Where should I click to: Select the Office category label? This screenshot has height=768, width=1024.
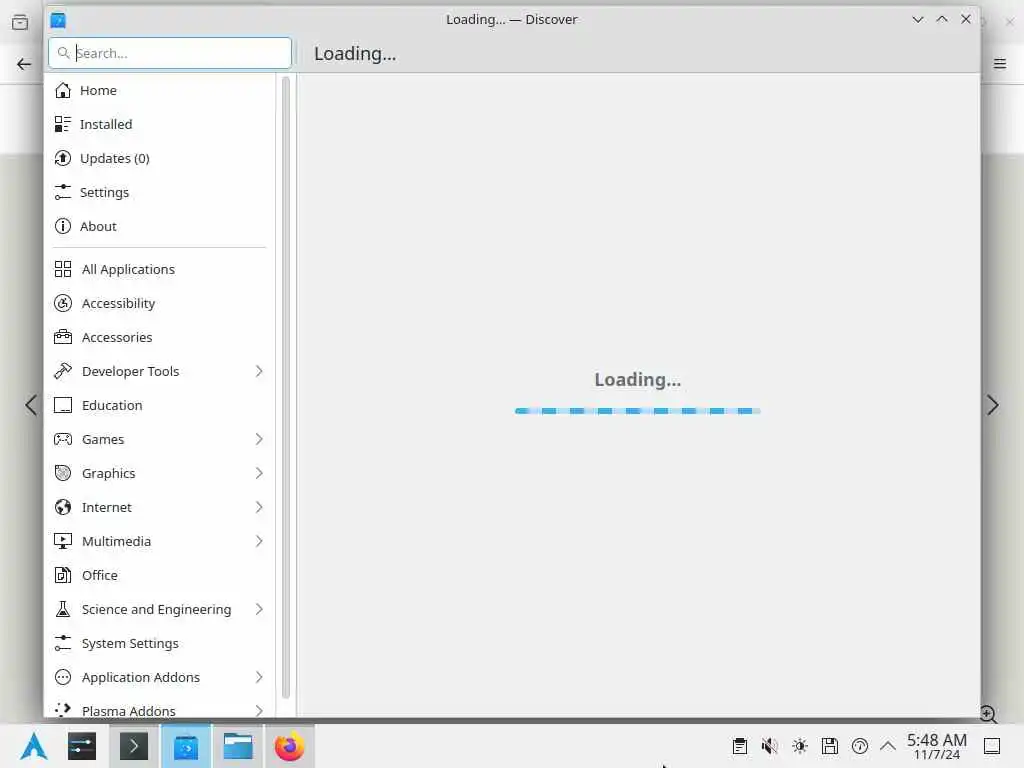(99, 575)
